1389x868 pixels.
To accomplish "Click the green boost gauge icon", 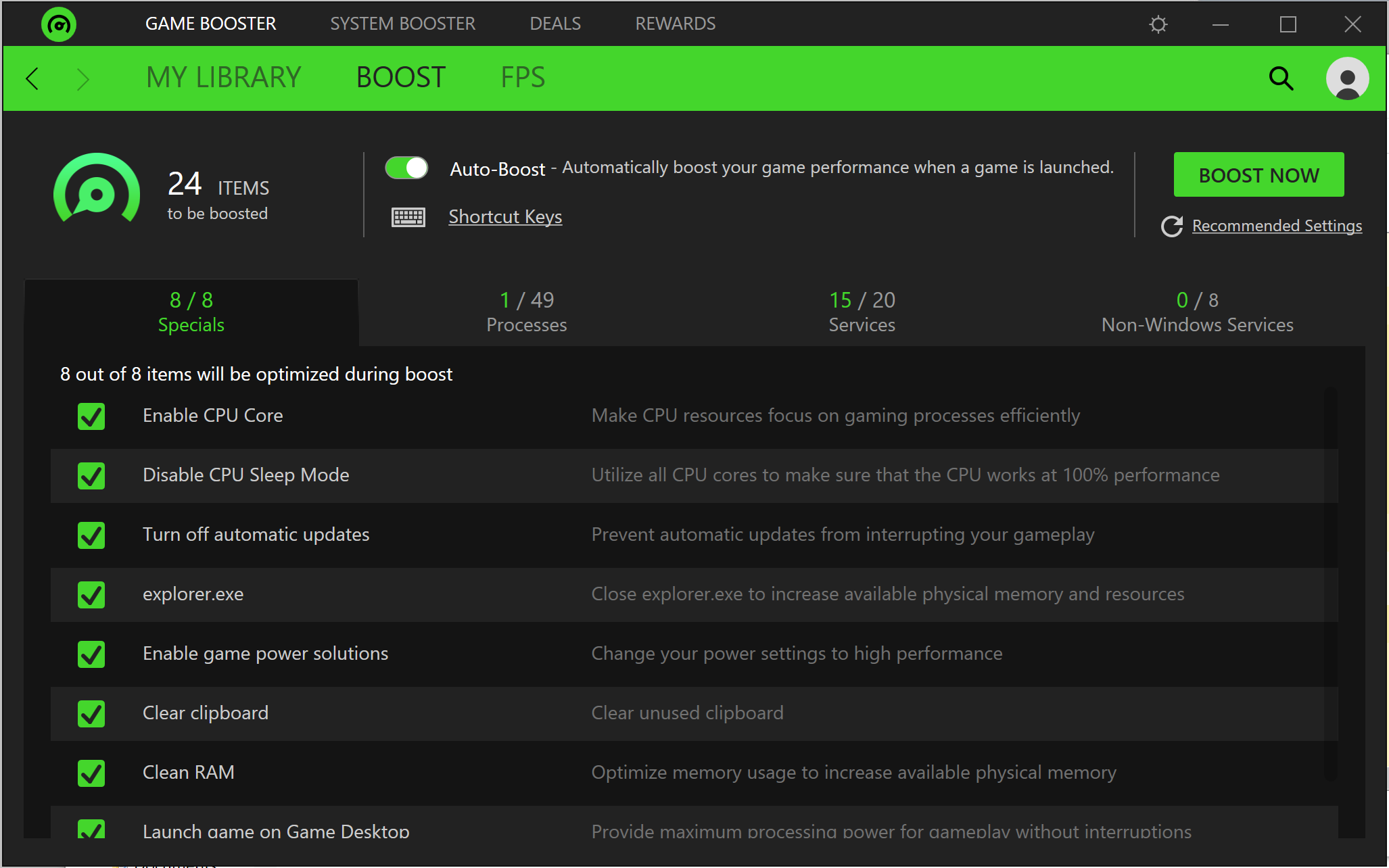I will (x=97, y=189).
